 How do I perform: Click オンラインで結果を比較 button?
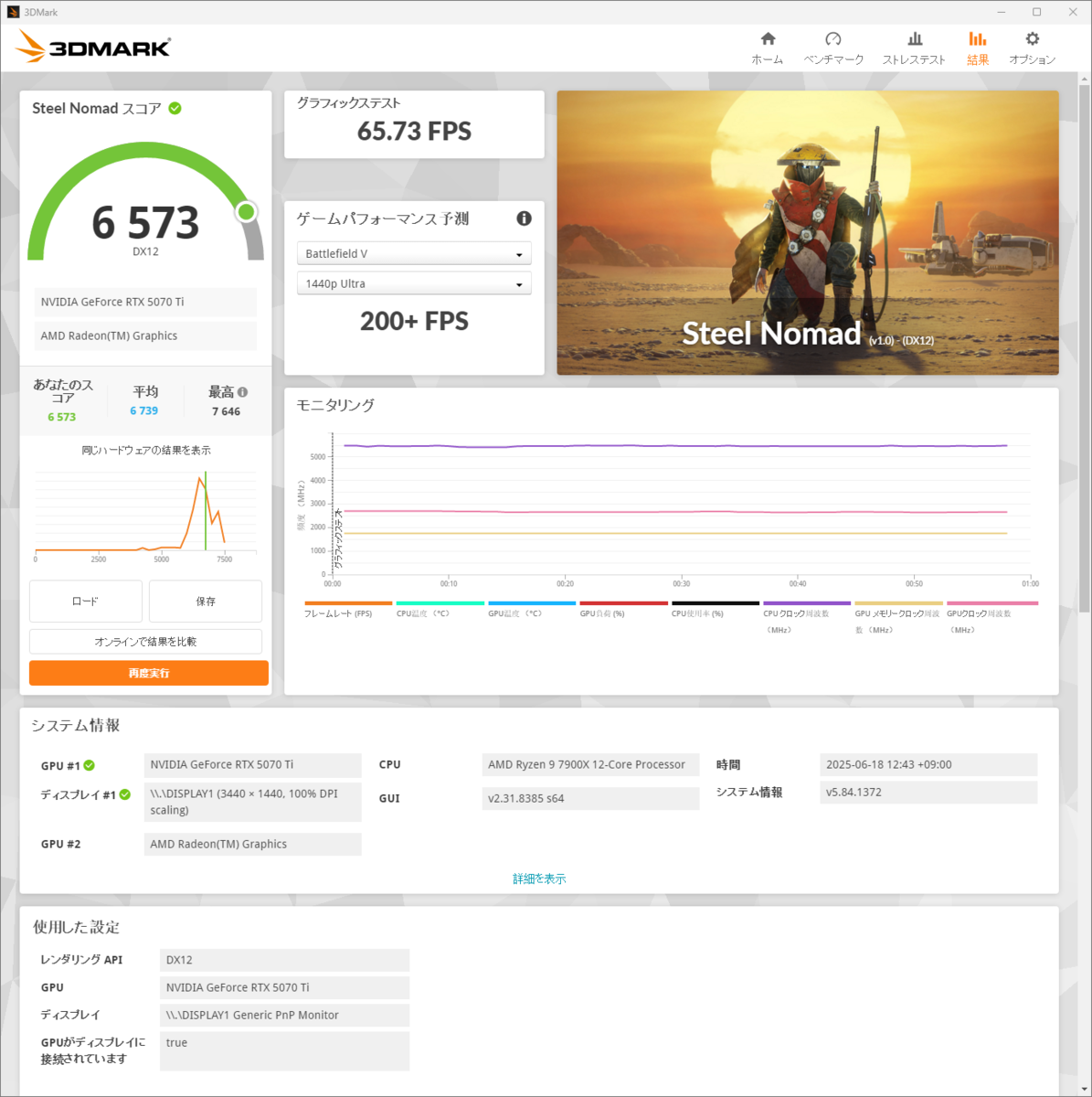point(146,641)
